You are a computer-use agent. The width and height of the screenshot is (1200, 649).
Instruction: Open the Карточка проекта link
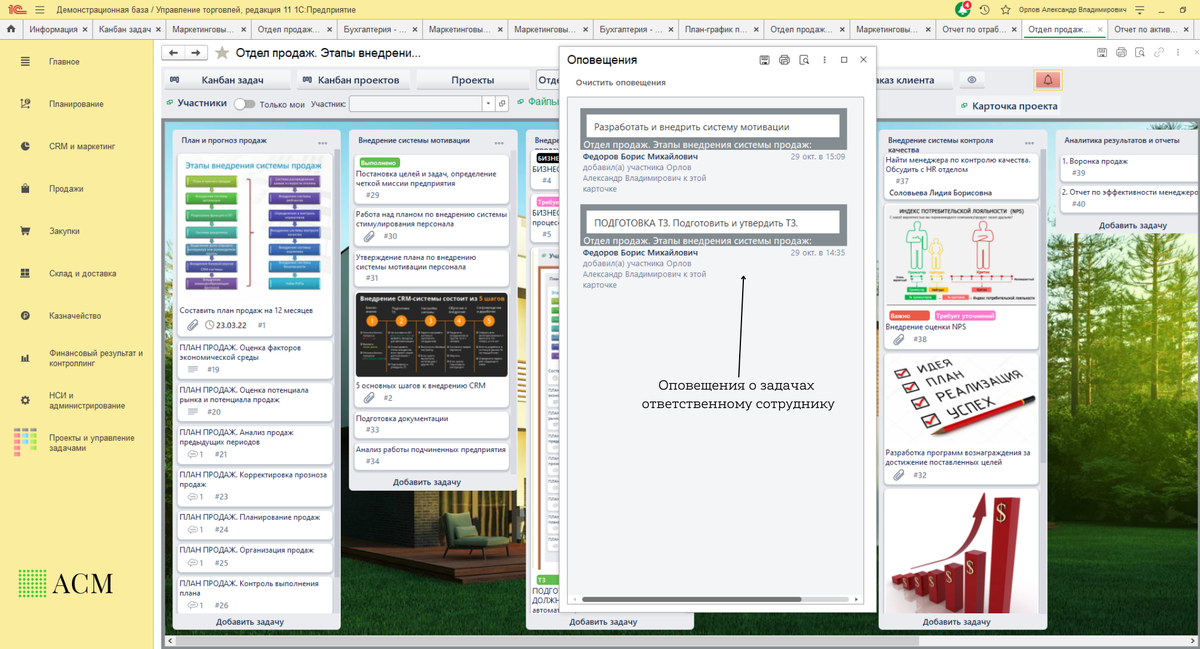coord(1008,106)
